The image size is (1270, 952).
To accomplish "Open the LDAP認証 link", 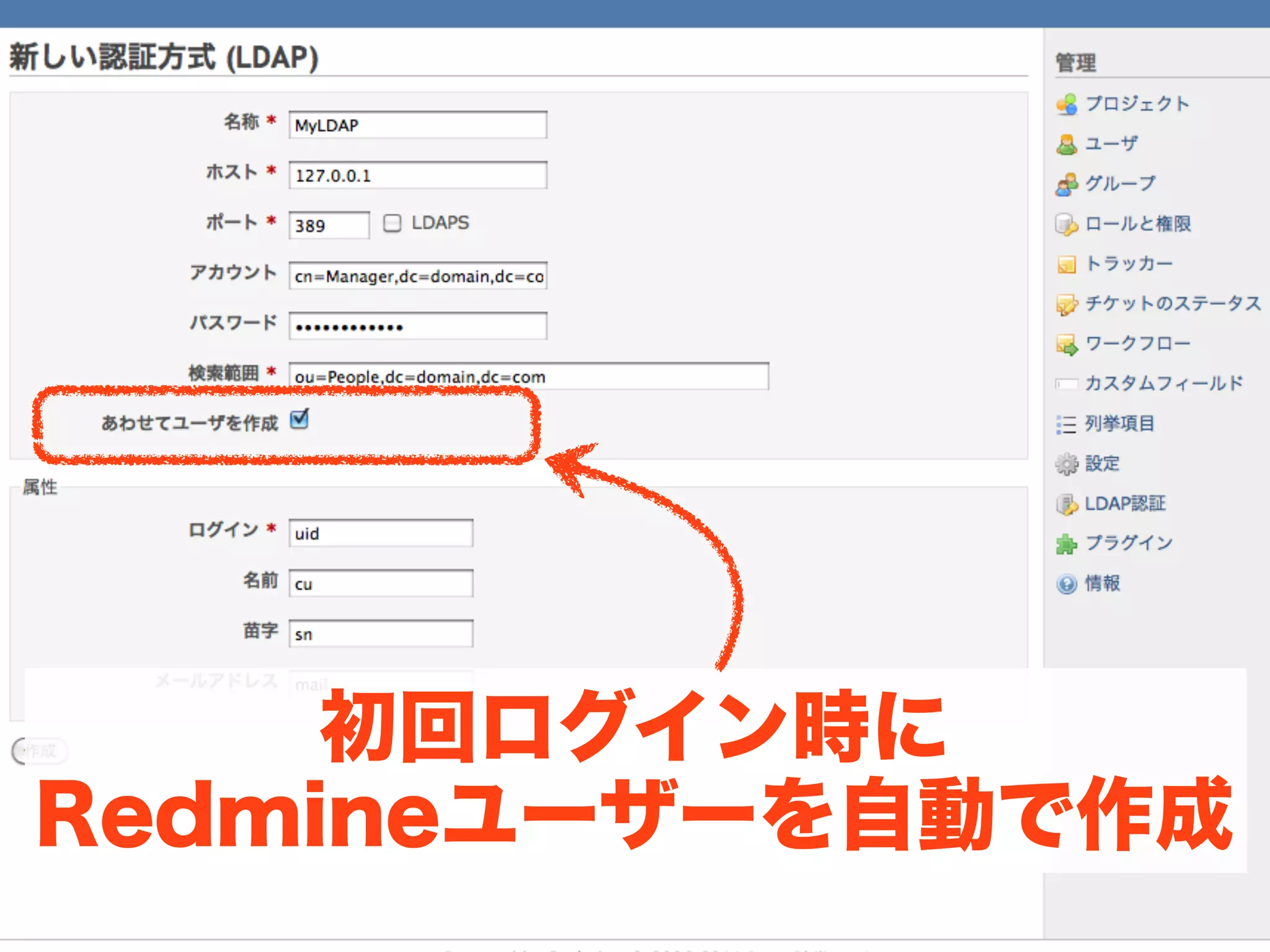I will (1126, 503).
